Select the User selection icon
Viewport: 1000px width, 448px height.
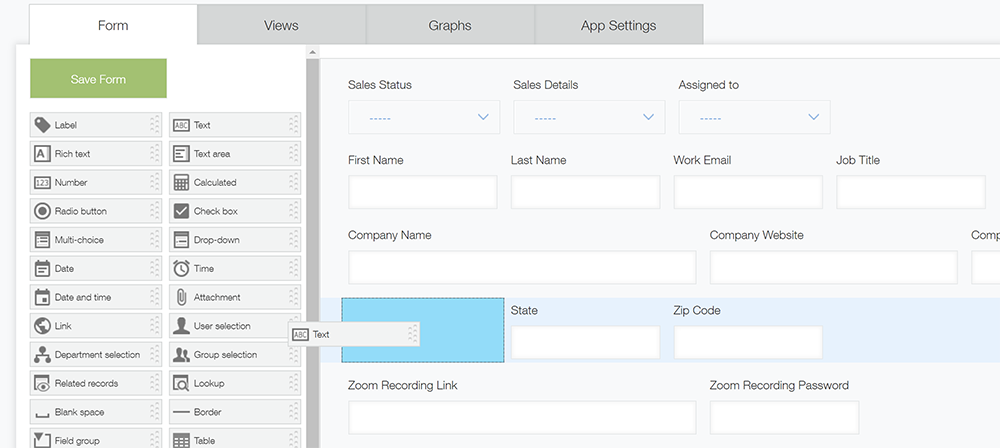click(x=181, y=326)
